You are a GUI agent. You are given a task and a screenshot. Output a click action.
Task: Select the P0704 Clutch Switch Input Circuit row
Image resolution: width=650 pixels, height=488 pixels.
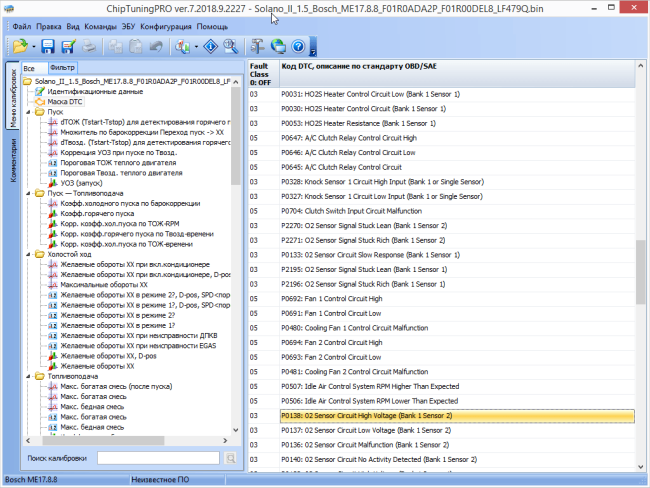441,211
